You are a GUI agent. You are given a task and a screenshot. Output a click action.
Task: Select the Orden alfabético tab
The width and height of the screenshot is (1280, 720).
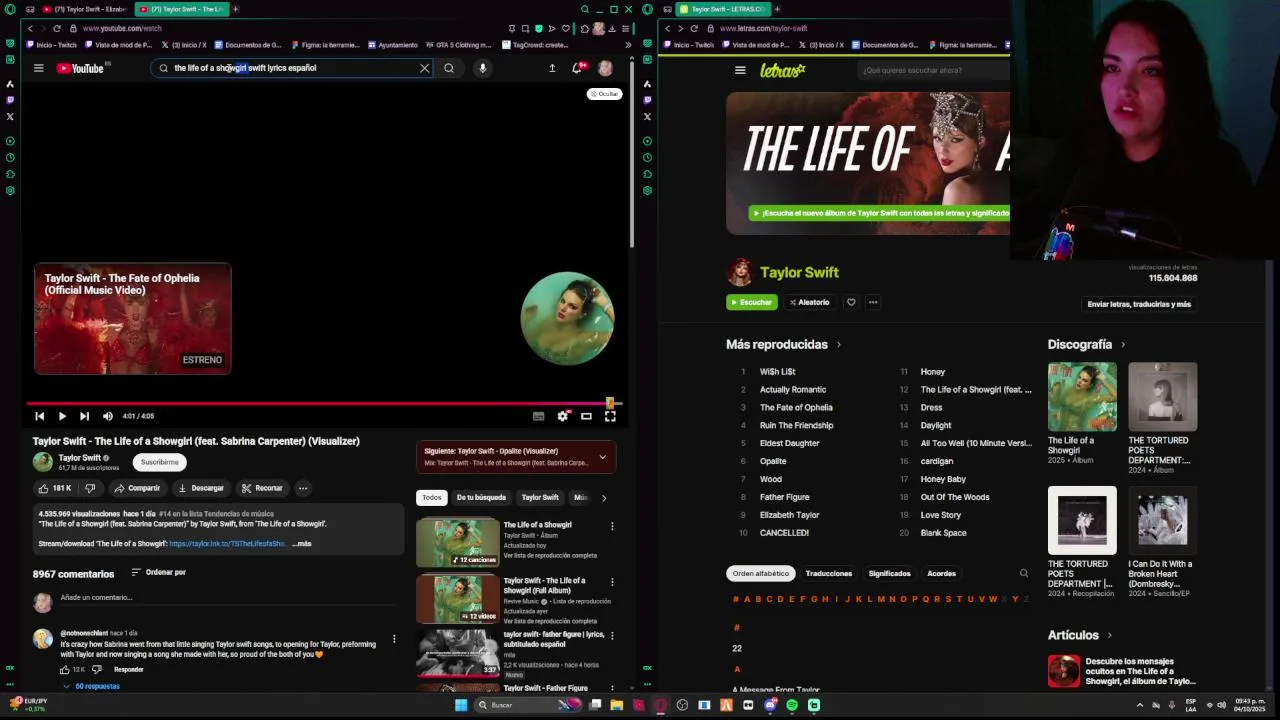coord(760,574)
